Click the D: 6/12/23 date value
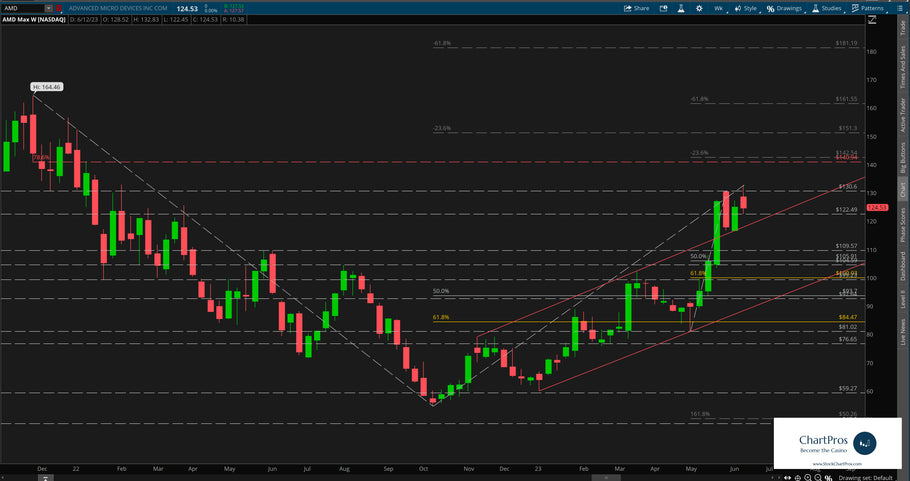910x481 pixels. [84, 19]
